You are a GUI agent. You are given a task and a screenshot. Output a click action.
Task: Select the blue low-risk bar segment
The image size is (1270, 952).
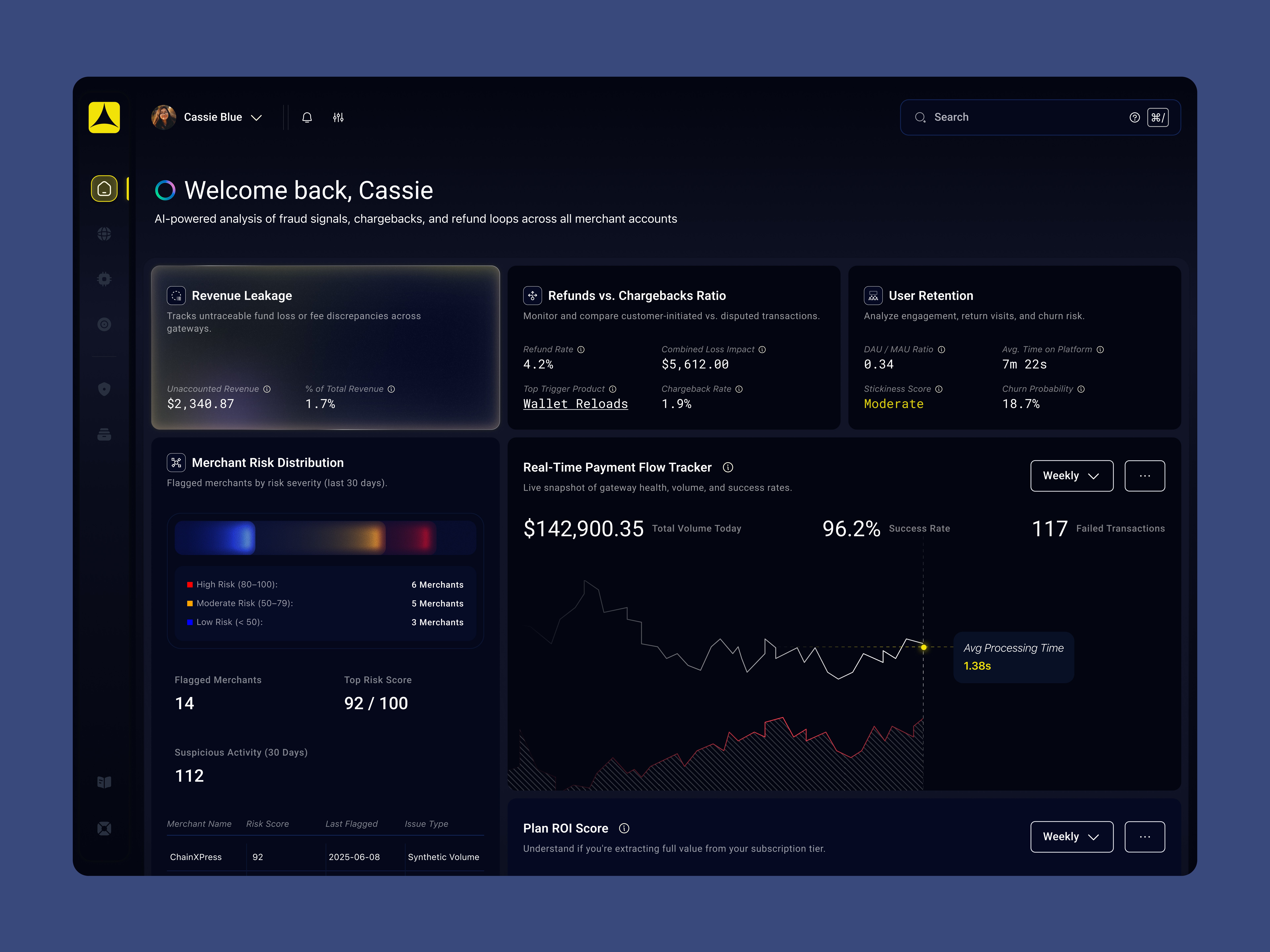[215, 538]
